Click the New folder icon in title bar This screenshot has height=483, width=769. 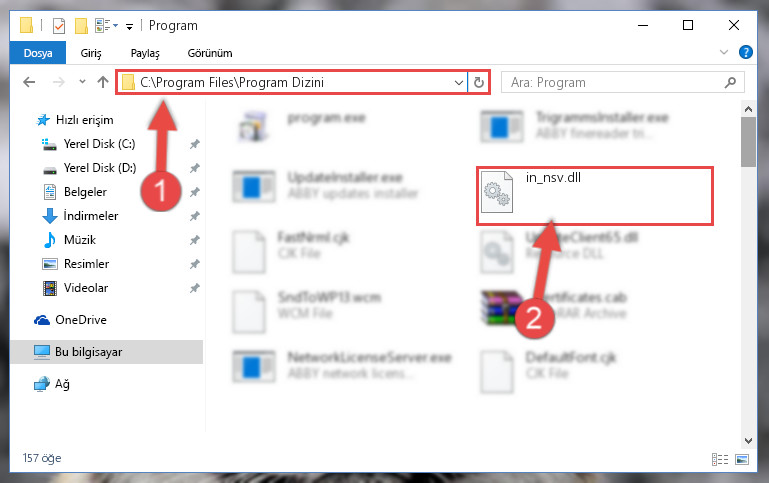click(81, 25)
